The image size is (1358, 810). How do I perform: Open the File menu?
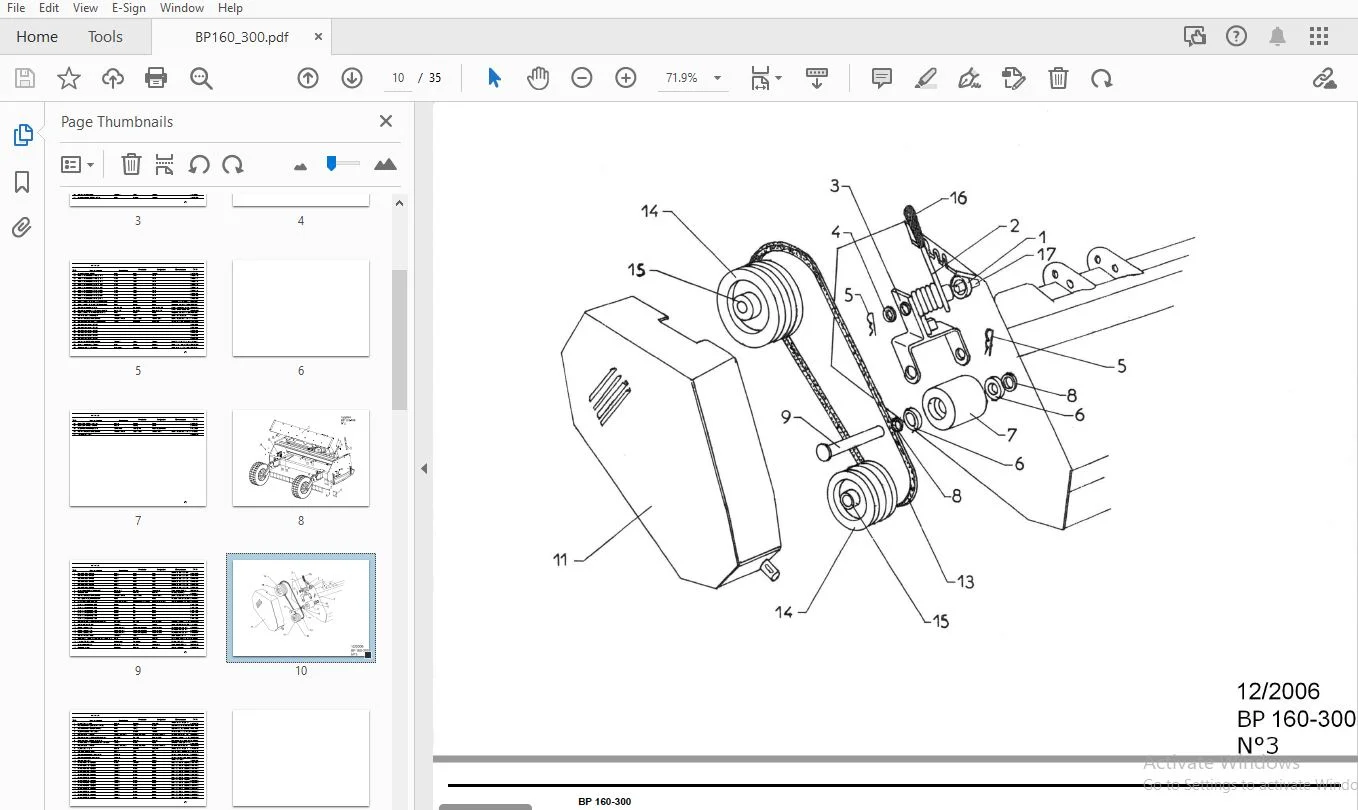tap(16, 8)
